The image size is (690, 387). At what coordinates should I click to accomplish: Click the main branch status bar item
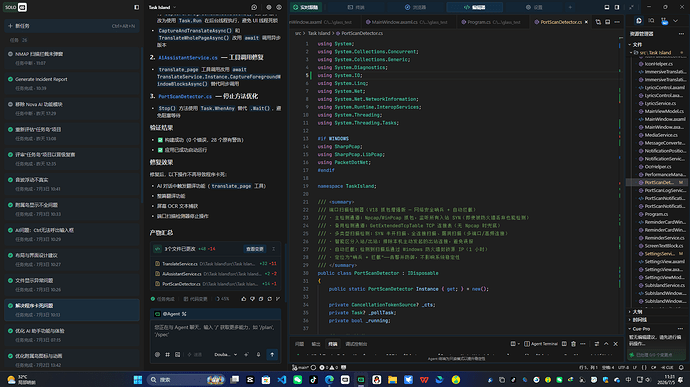(301, 367)
